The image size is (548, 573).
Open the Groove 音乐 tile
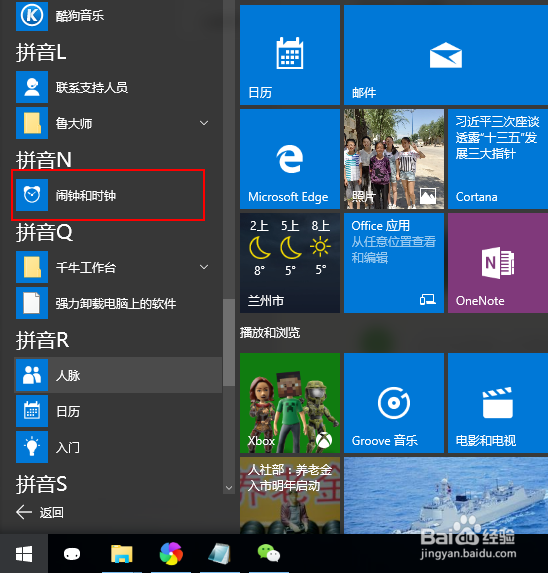tap(394, 403)
